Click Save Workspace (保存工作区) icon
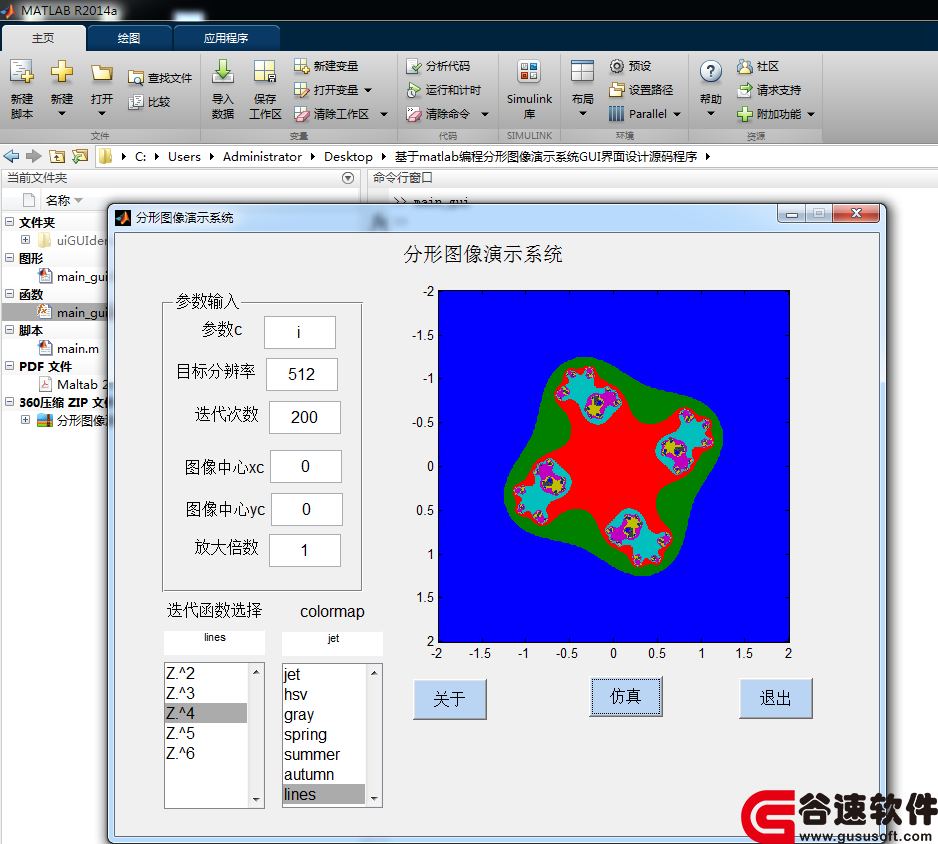 tap(264, 71)
